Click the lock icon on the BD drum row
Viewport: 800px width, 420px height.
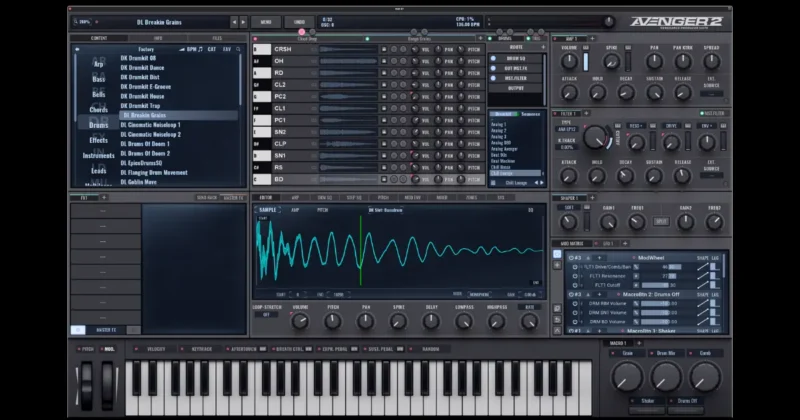[384, 179]
